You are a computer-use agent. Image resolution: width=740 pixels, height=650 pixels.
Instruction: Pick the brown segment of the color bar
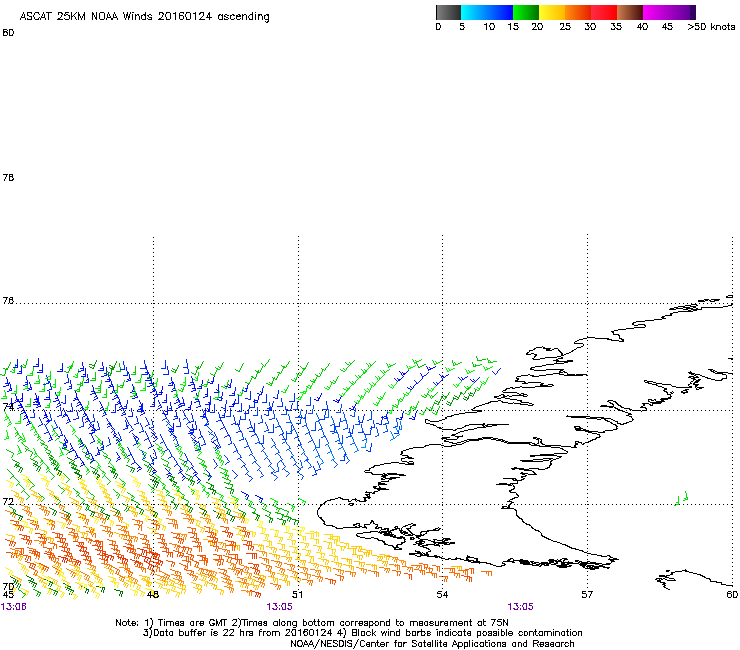[630, 12]
